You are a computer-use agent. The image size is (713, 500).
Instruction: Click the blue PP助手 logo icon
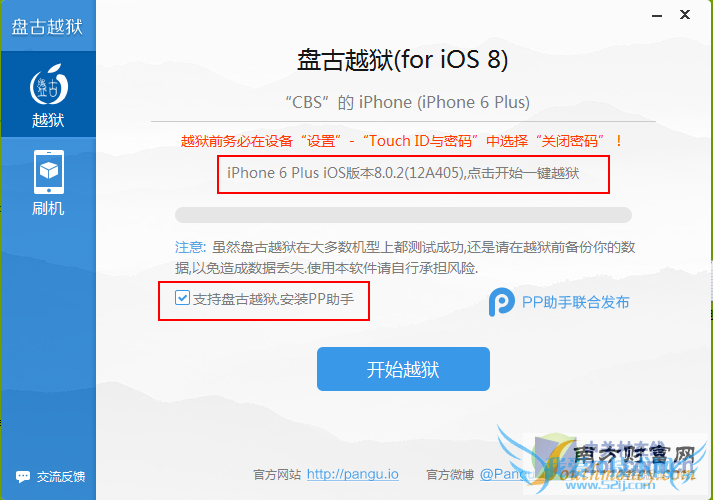(x=502, y=302)
